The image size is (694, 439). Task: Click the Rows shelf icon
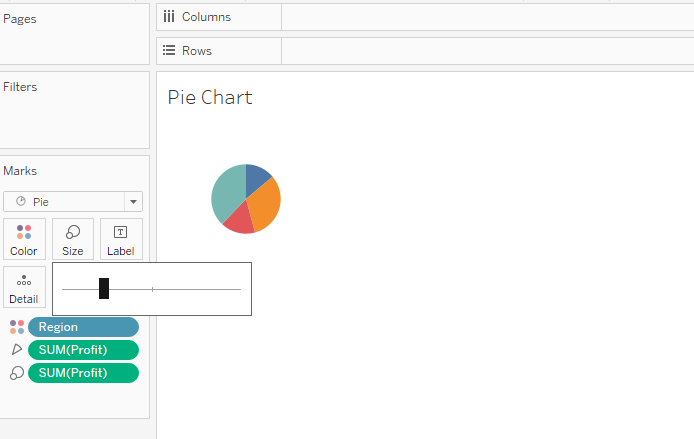click(x=169, y=50)
